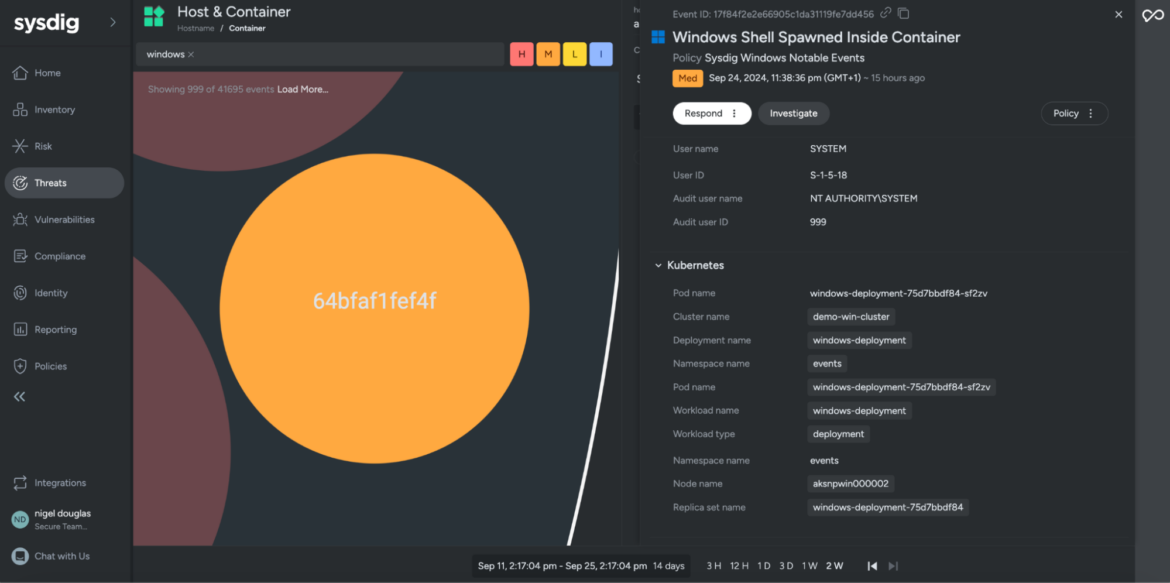Toggle the Medium severity filter
1170x583 pixels.
tap(548, 54)
